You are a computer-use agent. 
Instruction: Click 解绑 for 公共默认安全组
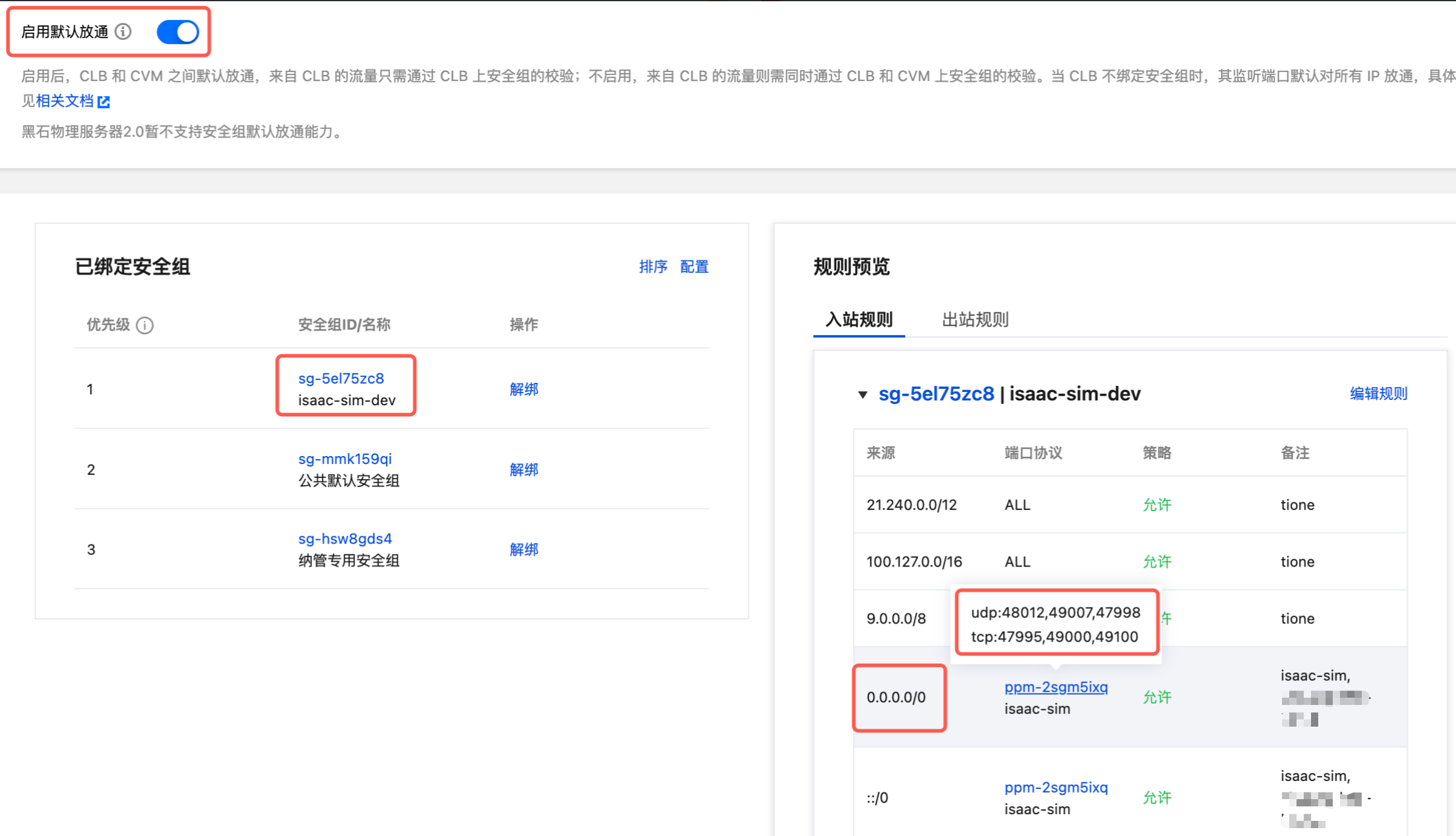[524, 469]
